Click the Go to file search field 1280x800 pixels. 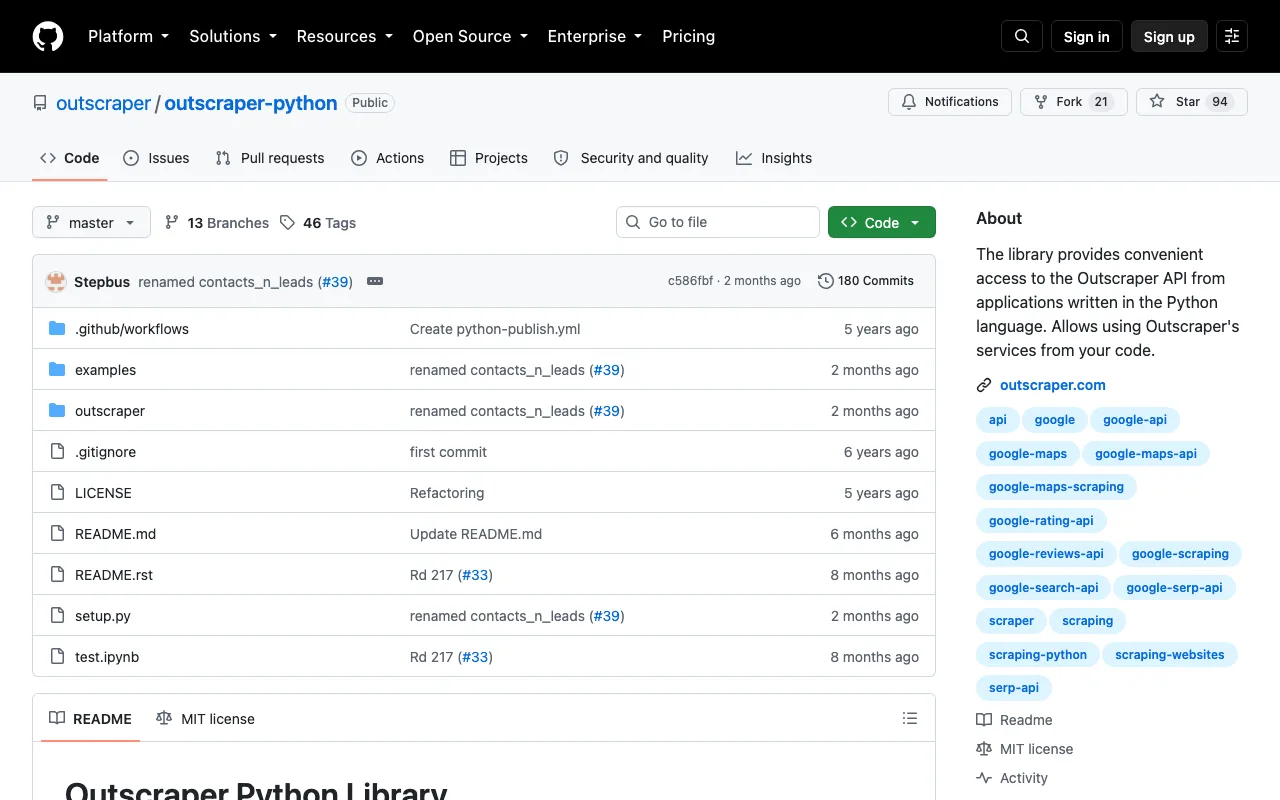[718, 222]
